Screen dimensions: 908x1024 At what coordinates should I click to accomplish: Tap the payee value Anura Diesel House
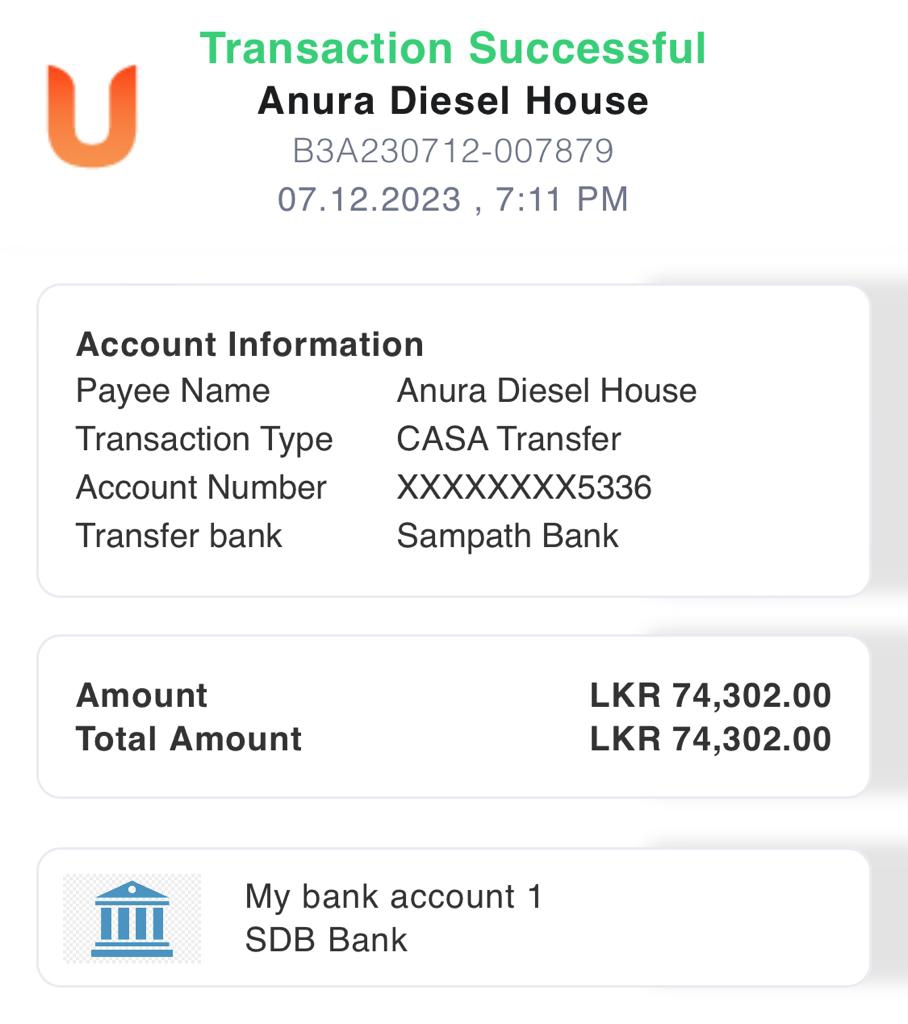[546, 390]
